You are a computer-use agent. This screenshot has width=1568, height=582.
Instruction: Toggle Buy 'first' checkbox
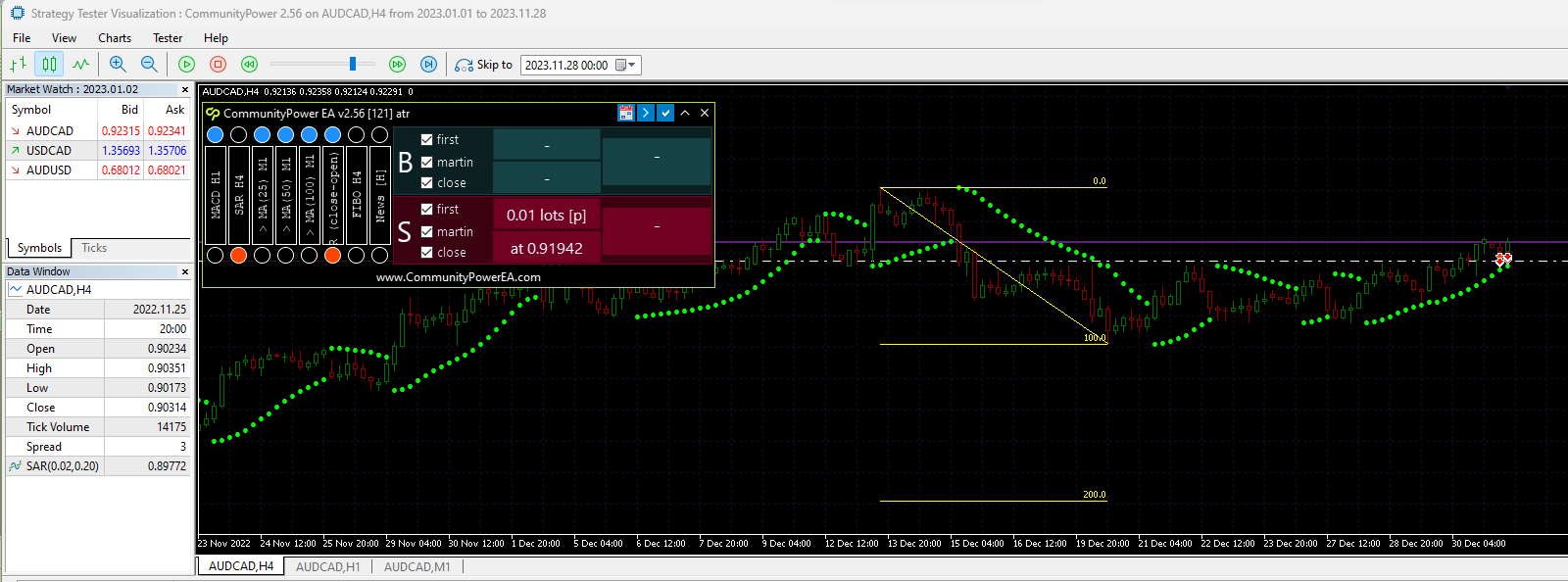point(426,139)
